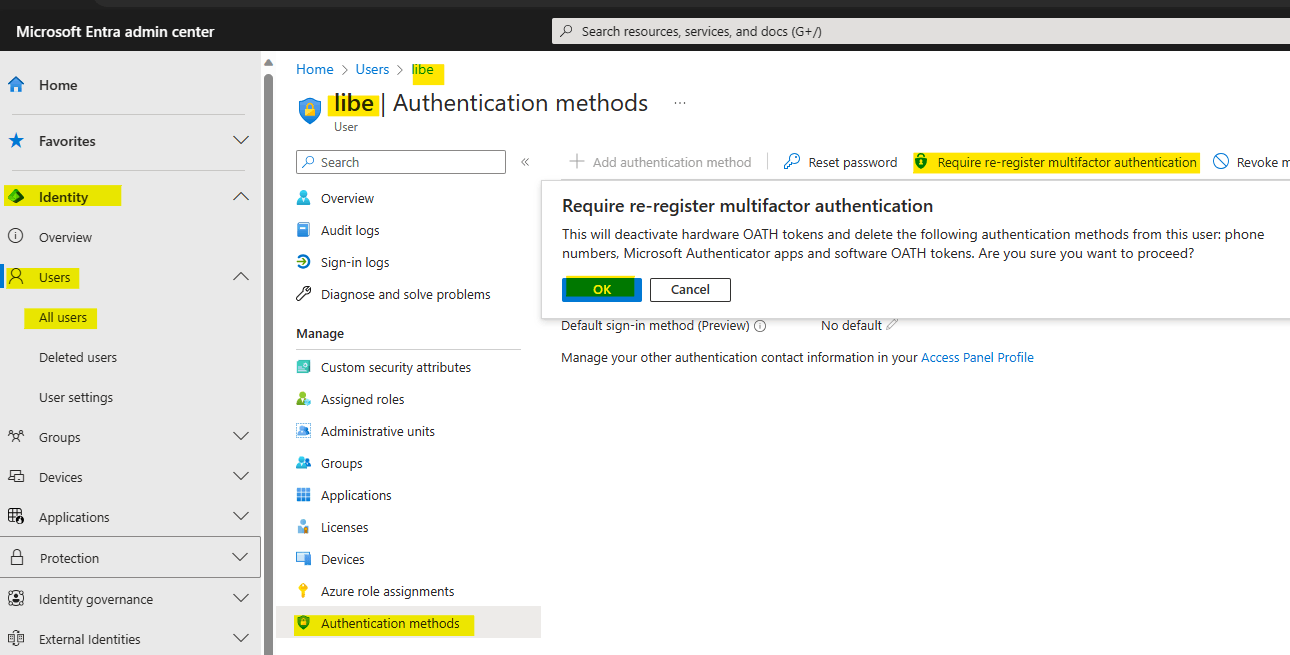The width and height of the screenshot is (1290, 655).
Task: Go to libe breadcrumb link
Action: coord(423,69)
